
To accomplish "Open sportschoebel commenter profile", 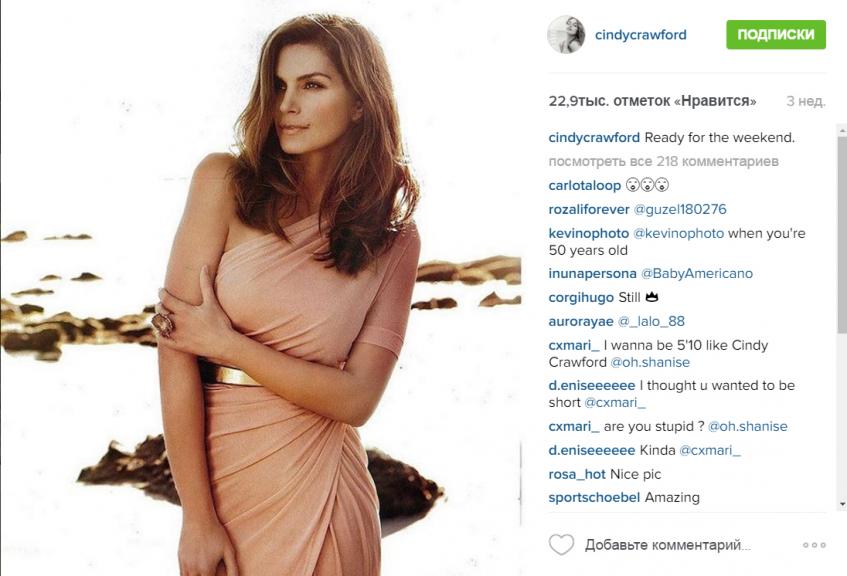I will (594, 497).
